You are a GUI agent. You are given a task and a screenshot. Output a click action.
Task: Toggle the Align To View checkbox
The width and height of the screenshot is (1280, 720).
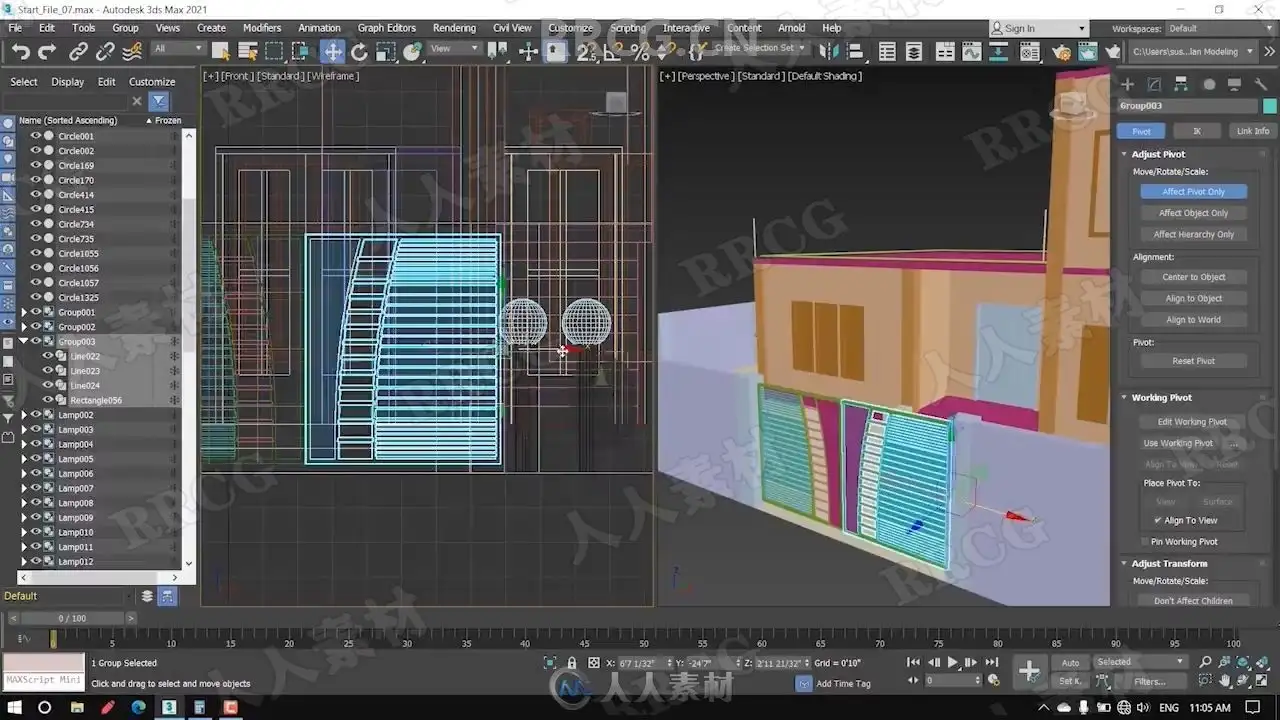tap(1157, 520)
